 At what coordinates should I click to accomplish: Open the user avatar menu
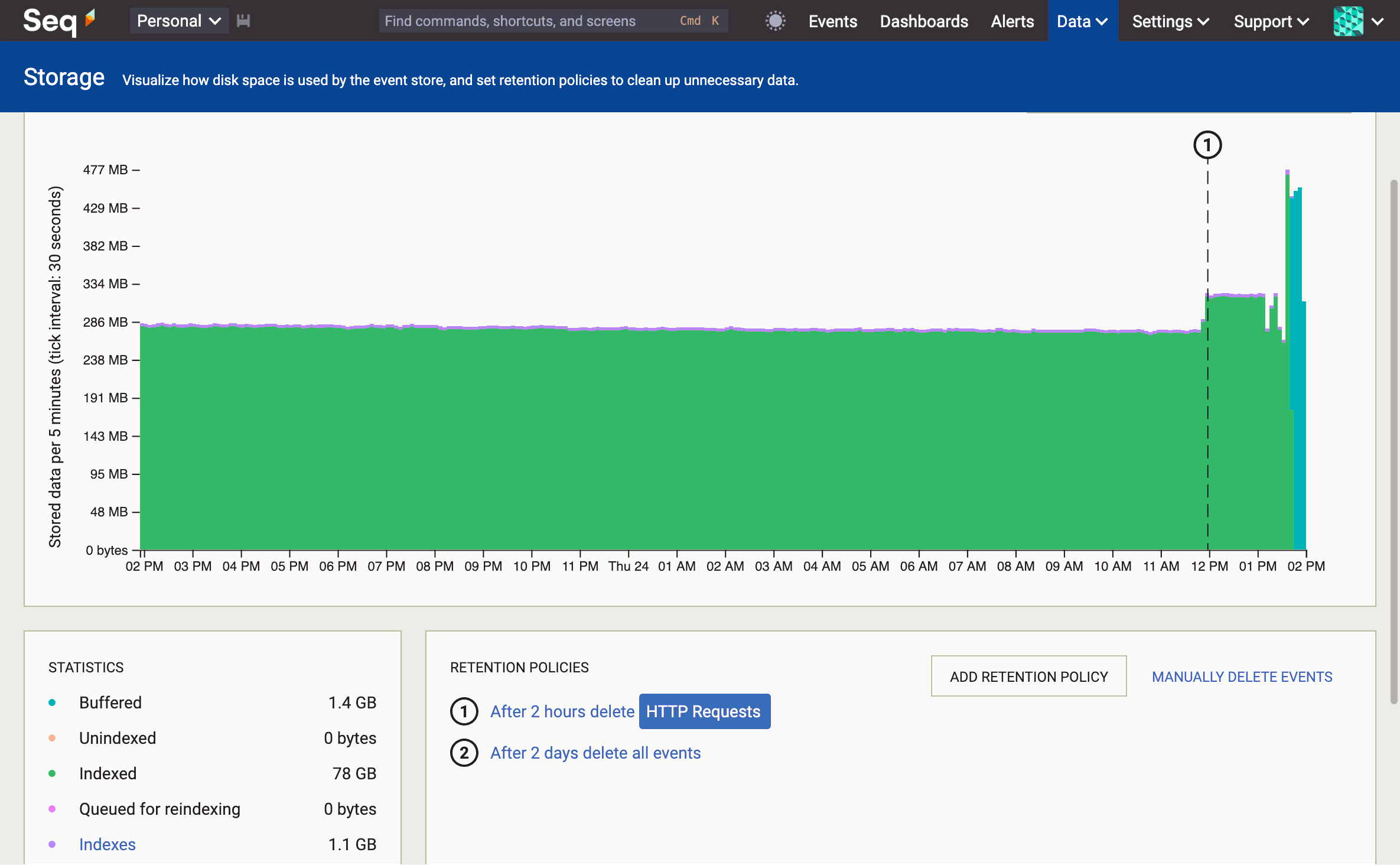1348,21
